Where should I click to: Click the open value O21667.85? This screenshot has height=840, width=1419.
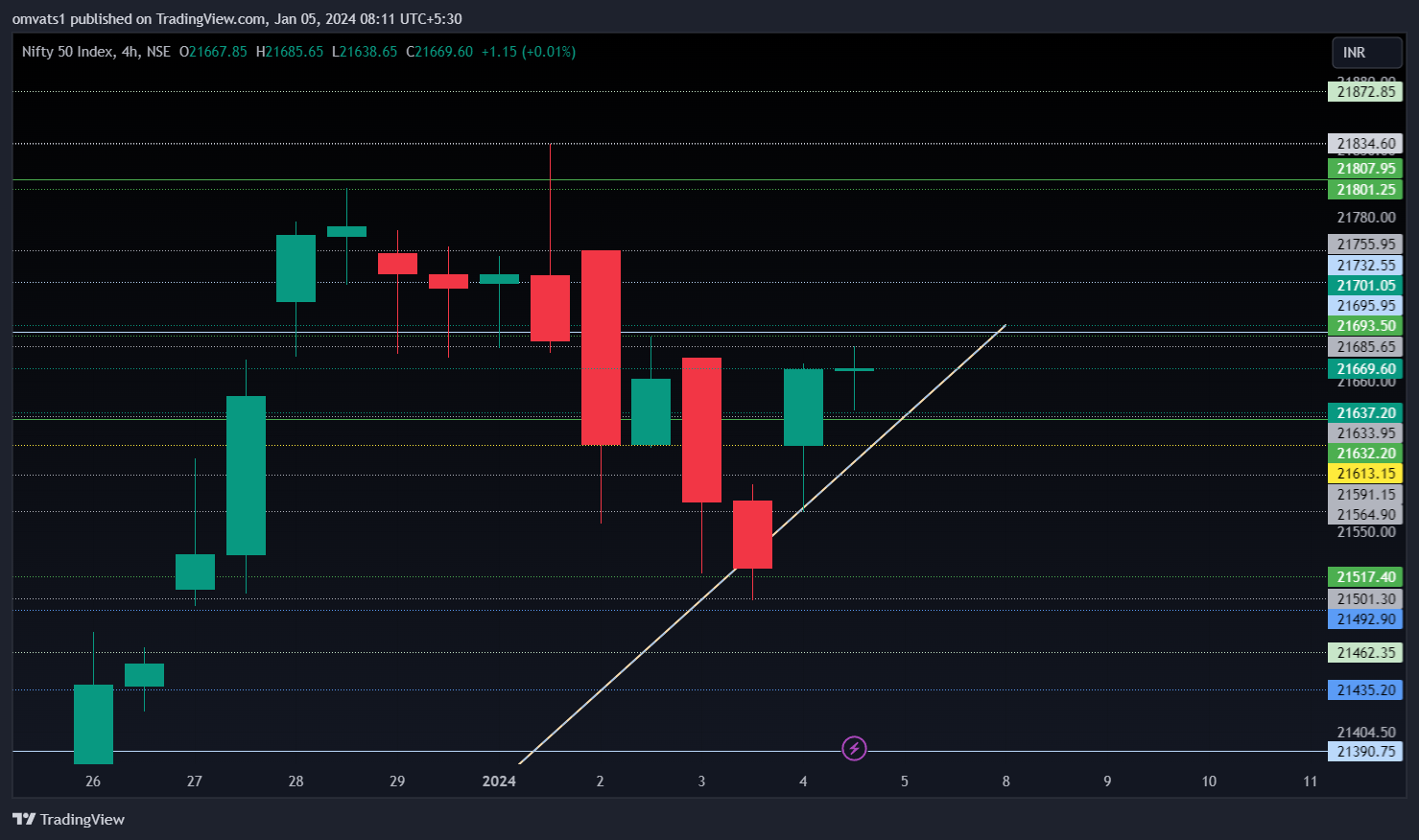tap(213, 52)
